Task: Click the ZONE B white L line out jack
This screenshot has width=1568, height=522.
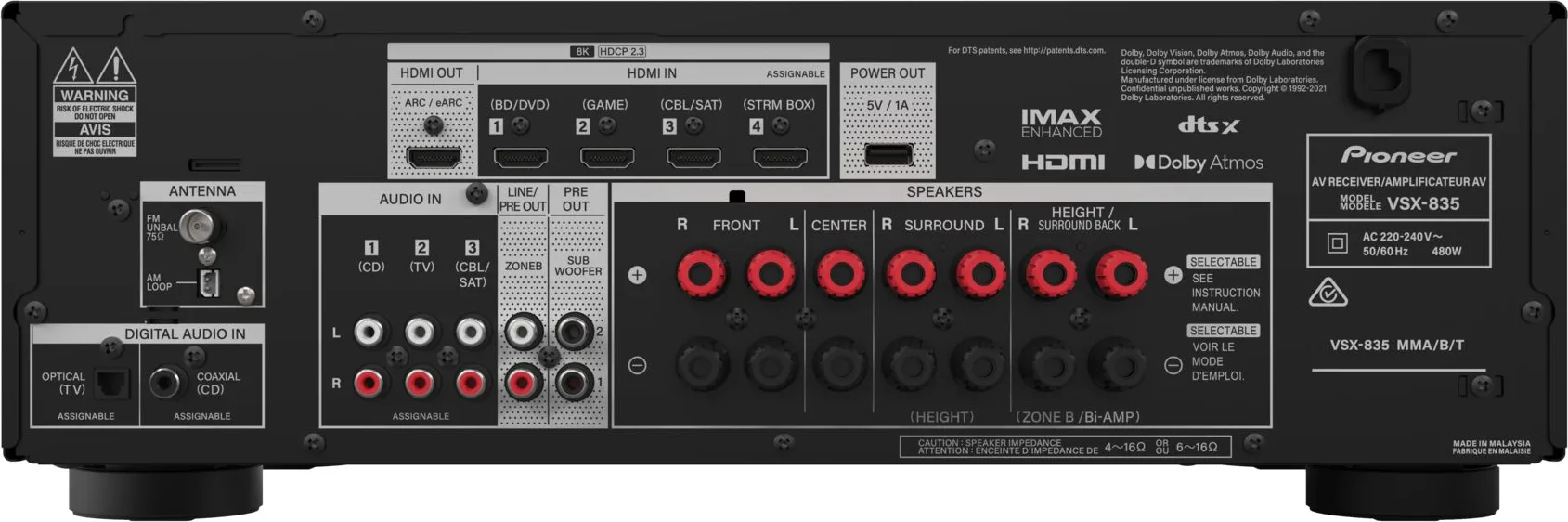Action: [x=523, y=331]
